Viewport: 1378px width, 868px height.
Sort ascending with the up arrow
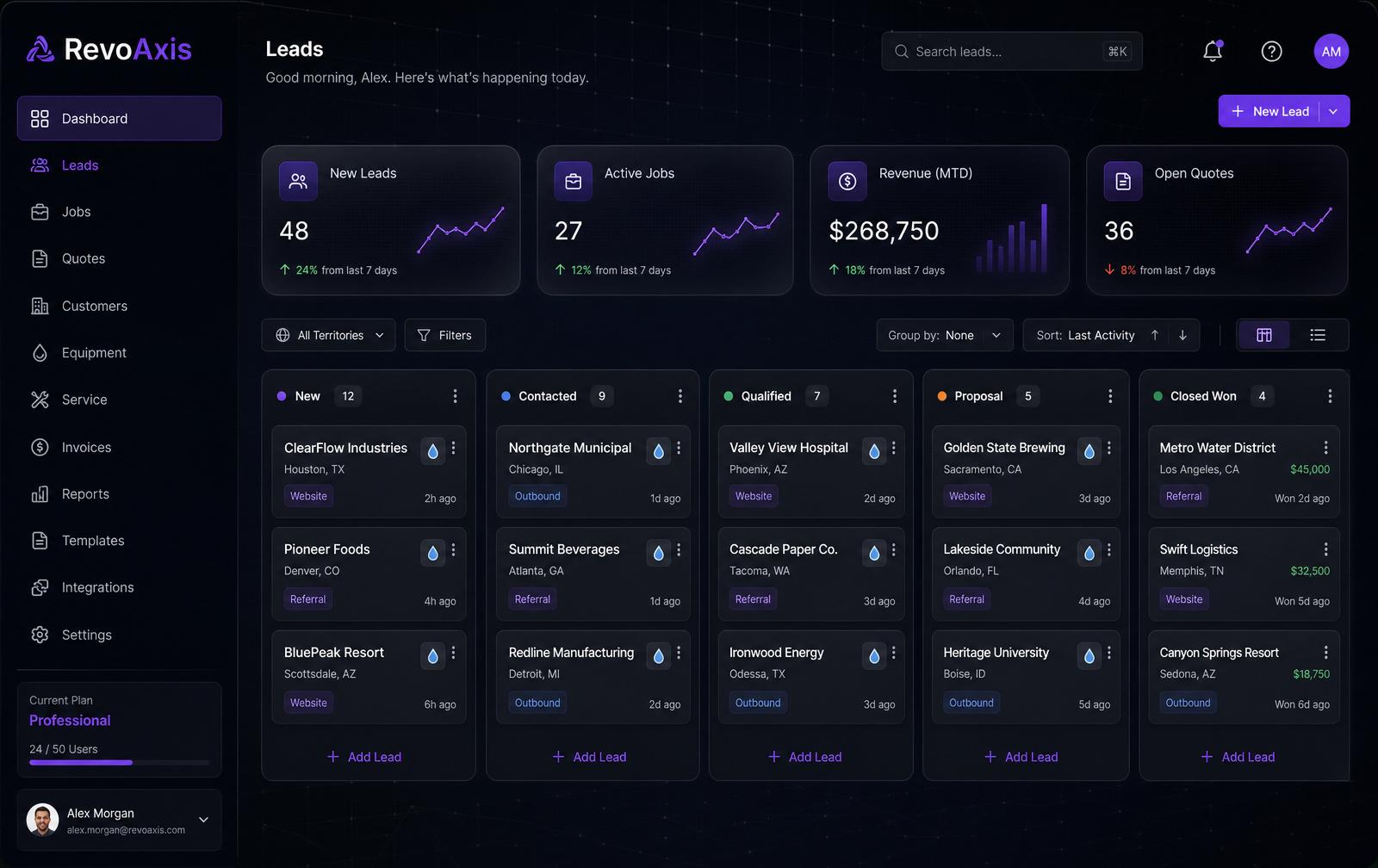click(x=1154, y=335)
